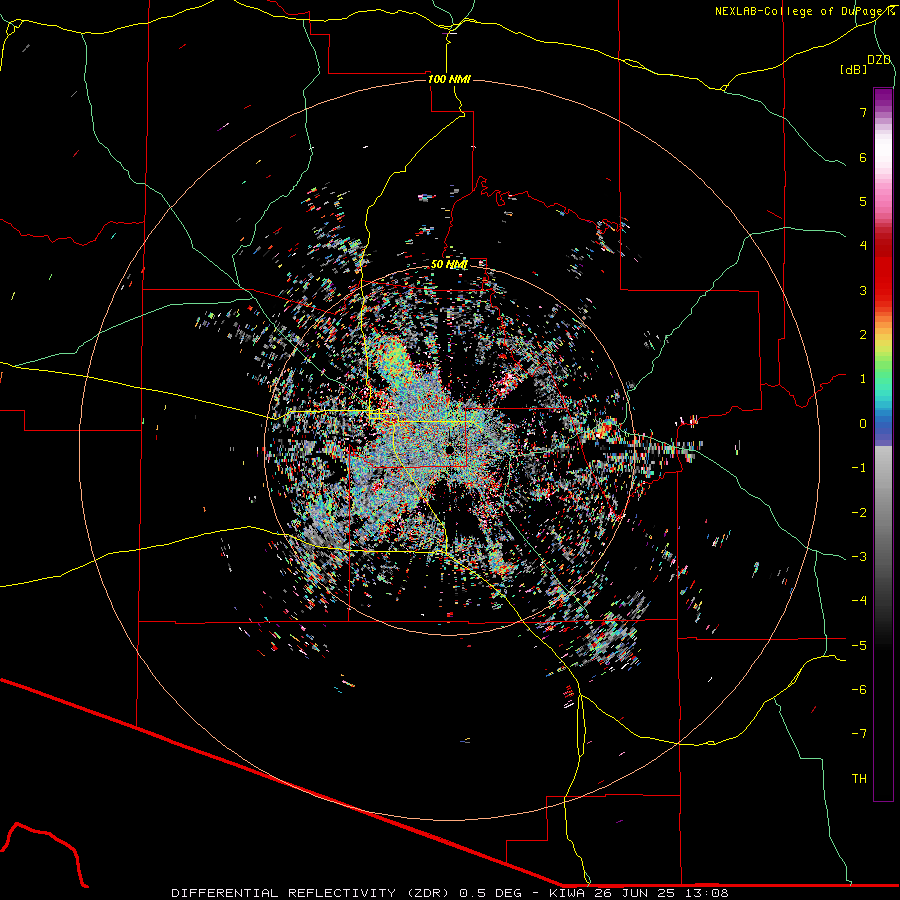The height and width of the screenshot is (900, 900).
Task: Click the ZDR color scale bar
Action: click(883, 444)
